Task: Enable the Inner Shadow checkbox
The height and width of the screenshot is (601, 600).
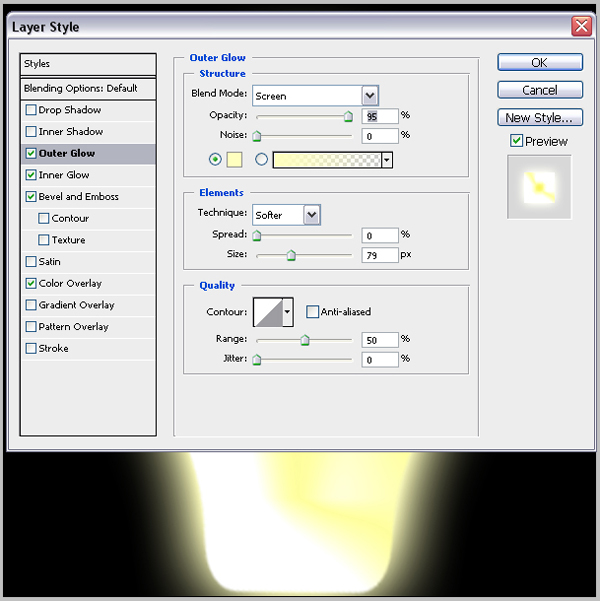Action: pyautogui.click(x=31, y=132)
